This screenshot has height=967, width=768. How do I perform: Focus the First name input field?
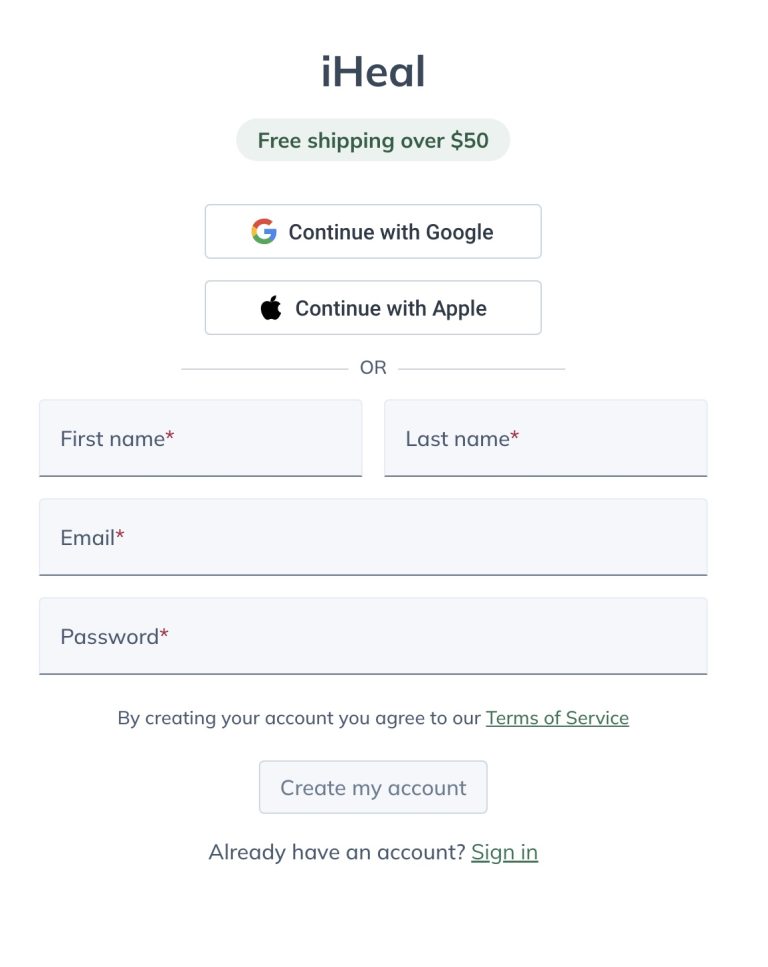tap(200, 439)
